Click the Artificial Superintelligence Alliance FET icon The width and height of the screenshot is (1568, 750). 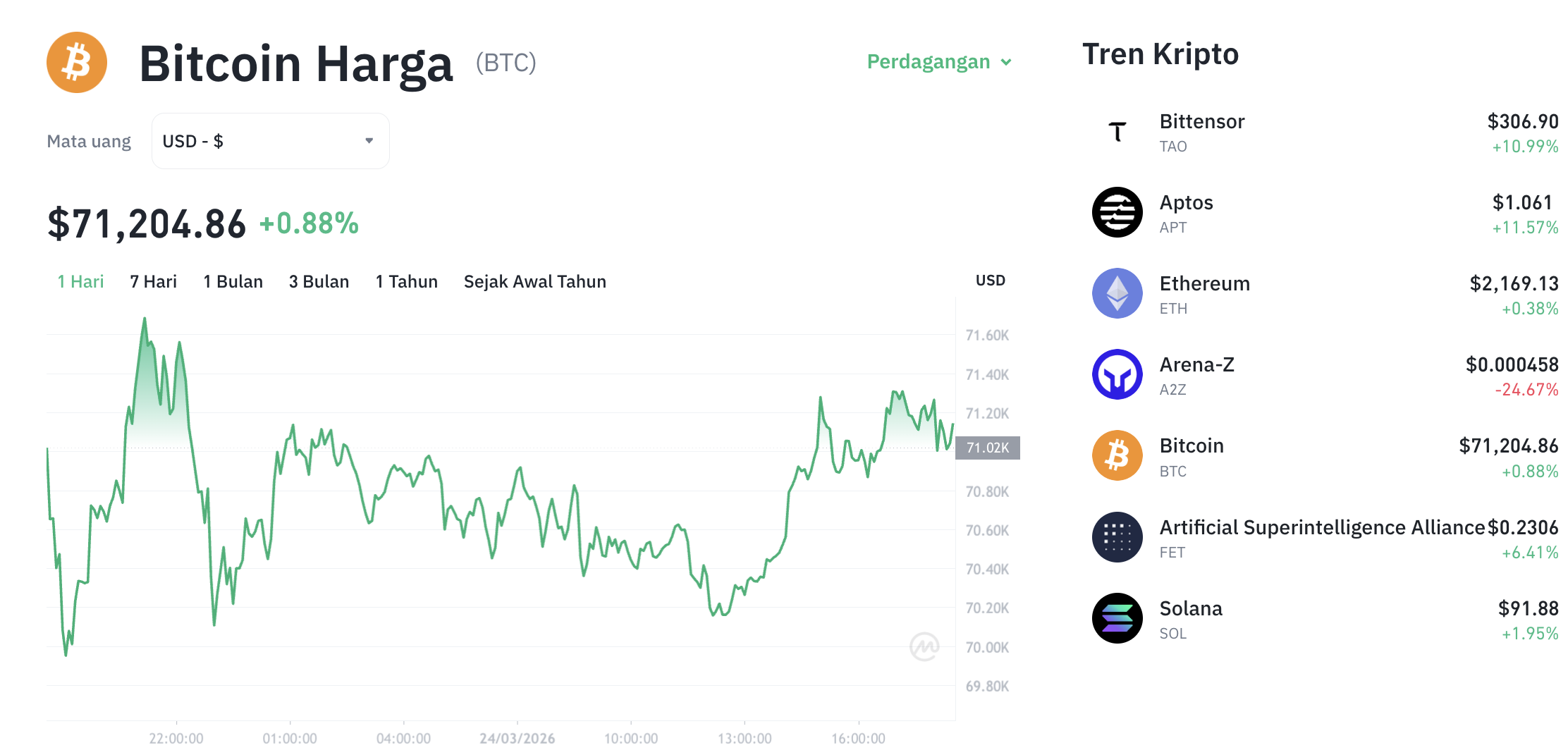point(1117,537)
